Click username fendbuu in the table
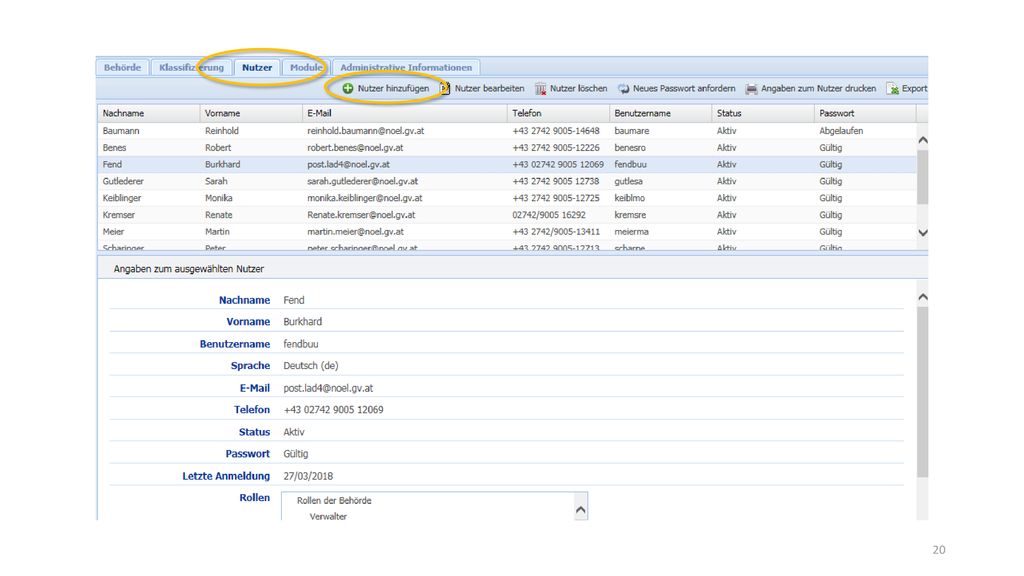This screenshot has height=576, width=1024. click(x=630, y=165)
